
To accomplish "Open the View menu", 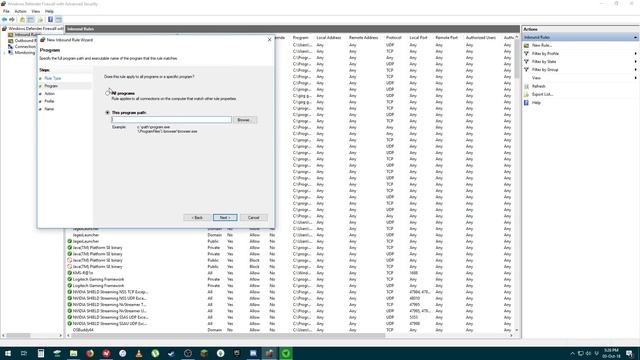I will pyautogui.click(x=36, y=11).
